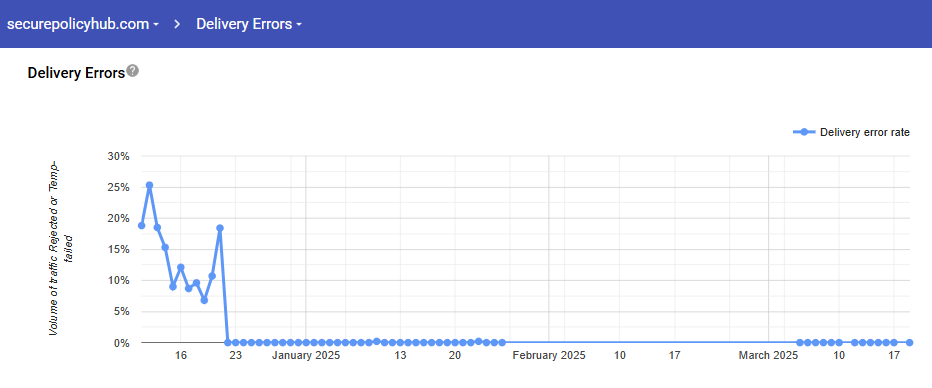Image resolution: width=932 pixels, height=388 pixels.
Task: Click the first data point on the chart
Action: pos(141,225)
